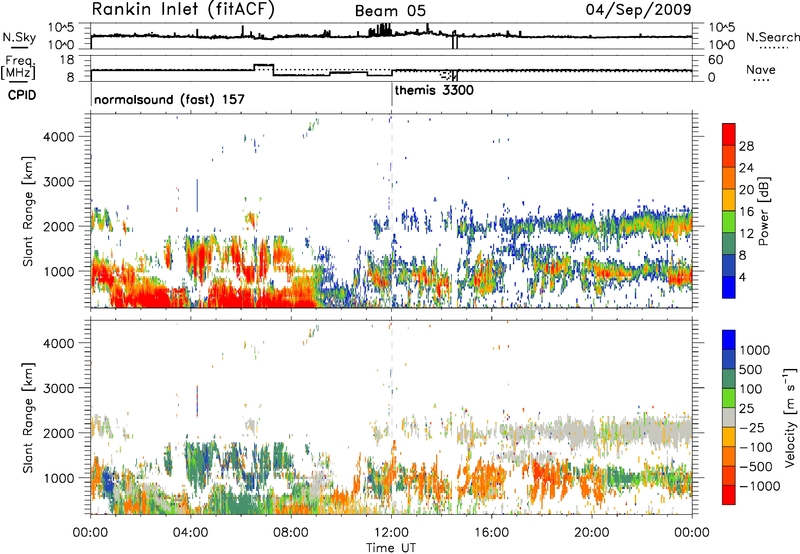Screen dimensions: 800x554
Task: Click the 08:00 time axis tick label
Action: pos(291,533)
